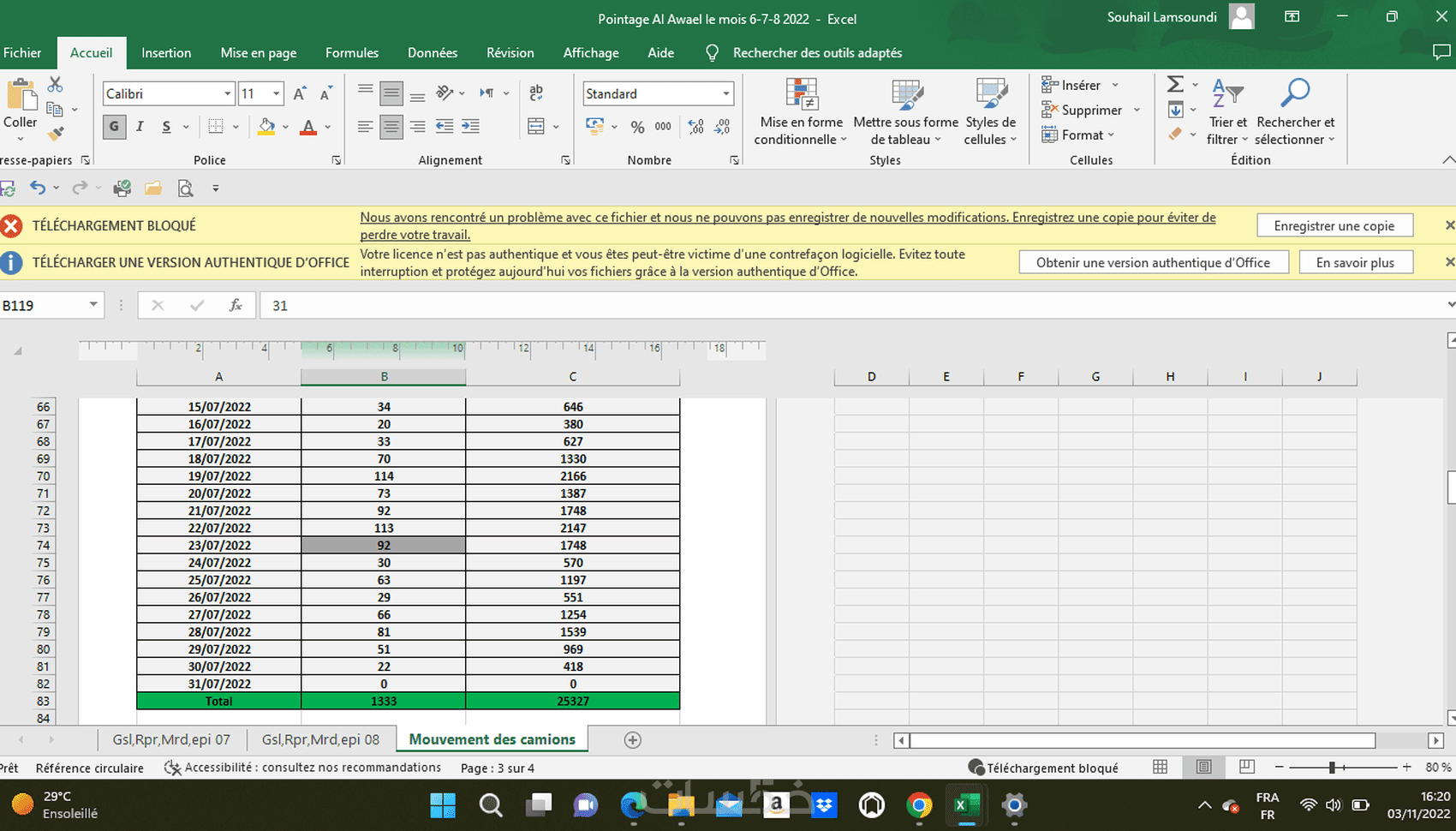Switch to the Formules tab
Screen dimensions: 1456x831
pyautogui.click(x=352, y=52)
